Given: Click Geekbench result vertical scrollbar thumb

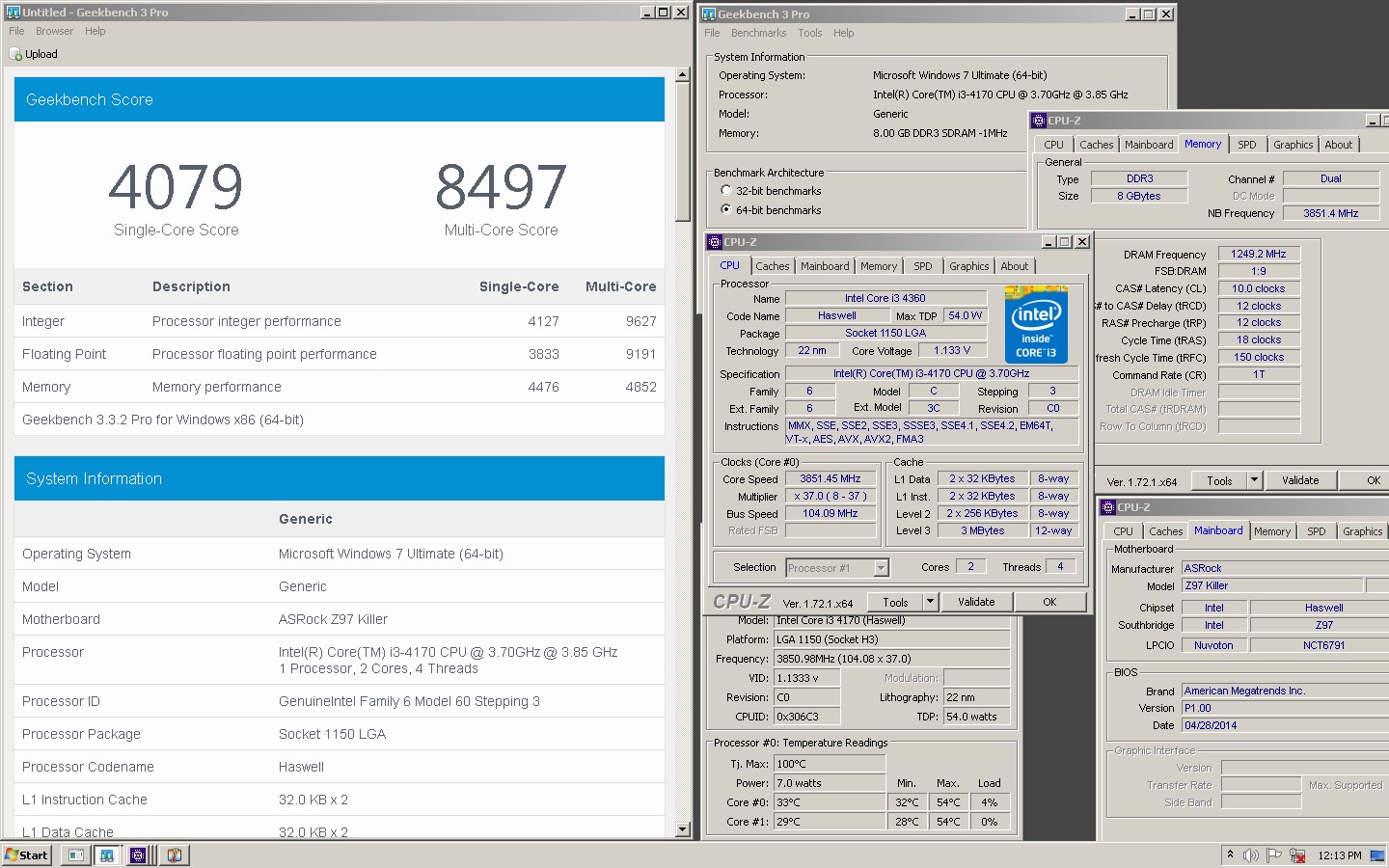Looking at the screenshot, I should (x=683, y=150).
